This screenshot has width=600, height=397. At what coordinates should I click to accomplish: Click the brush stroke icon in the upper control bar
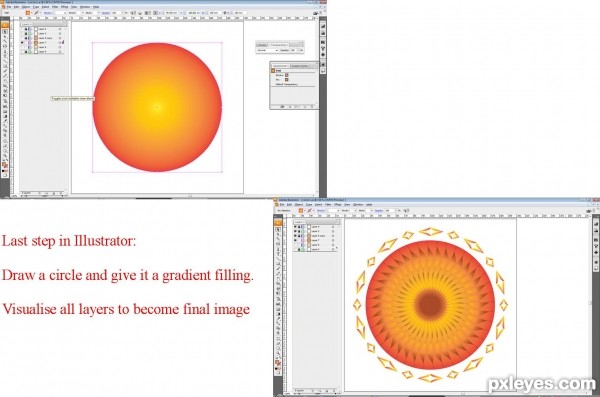pyautogui.click(x=36, y=13)
